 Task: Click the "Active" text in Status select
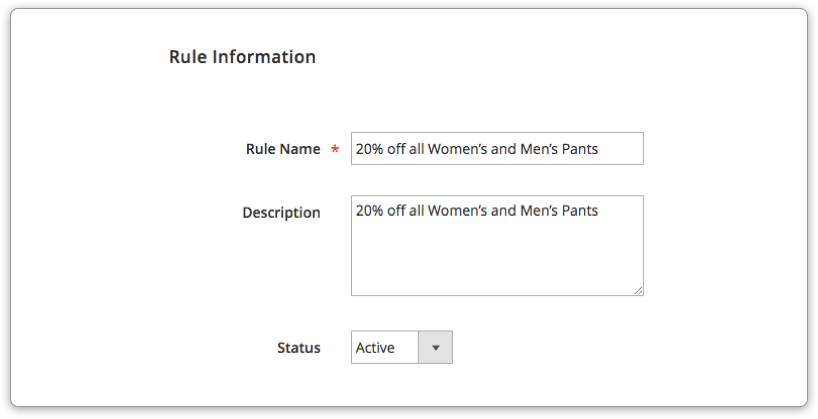pos(375,348)
